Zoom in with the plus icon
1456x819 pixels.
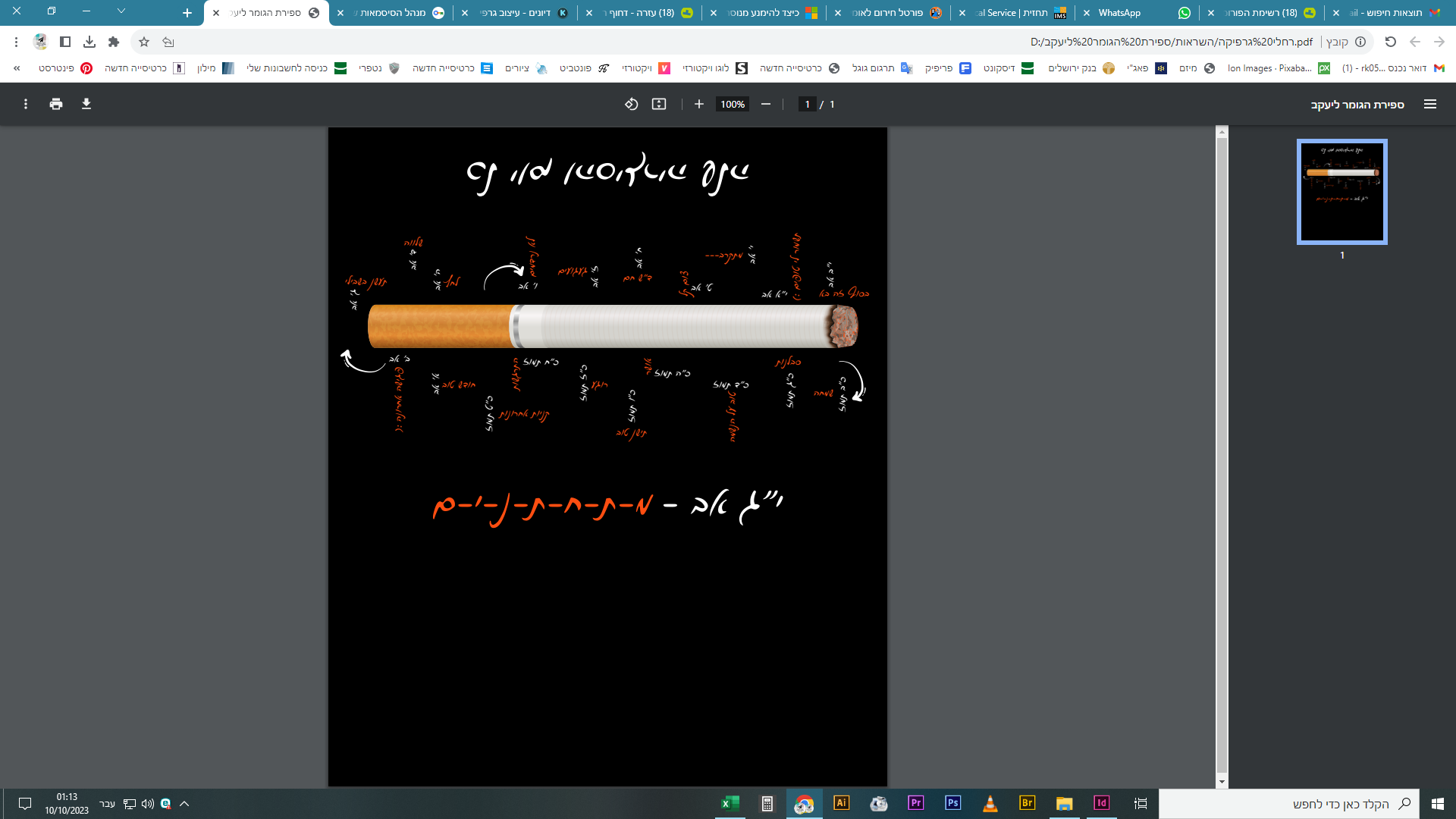point(699,104)
